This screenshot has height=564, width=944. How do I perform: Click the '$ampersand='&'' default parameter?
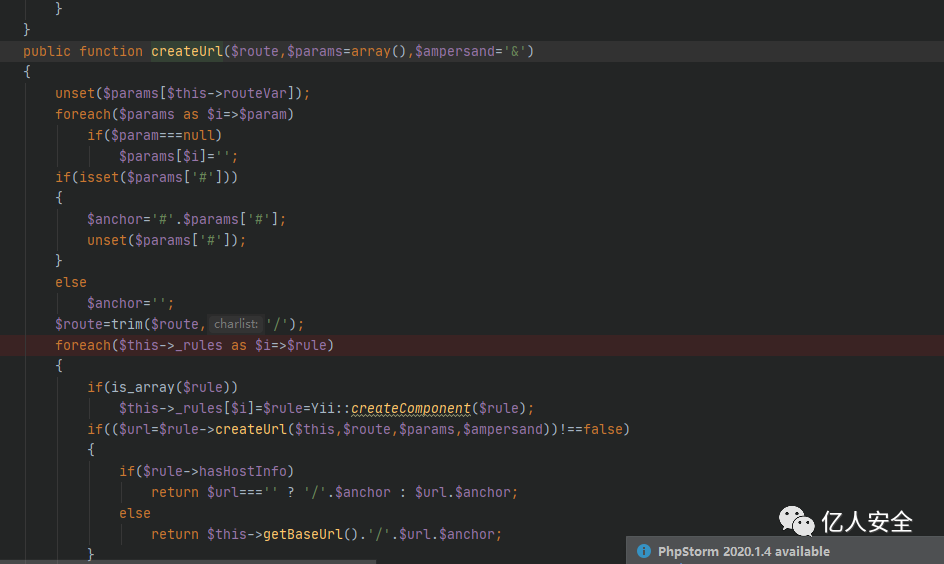470,51
